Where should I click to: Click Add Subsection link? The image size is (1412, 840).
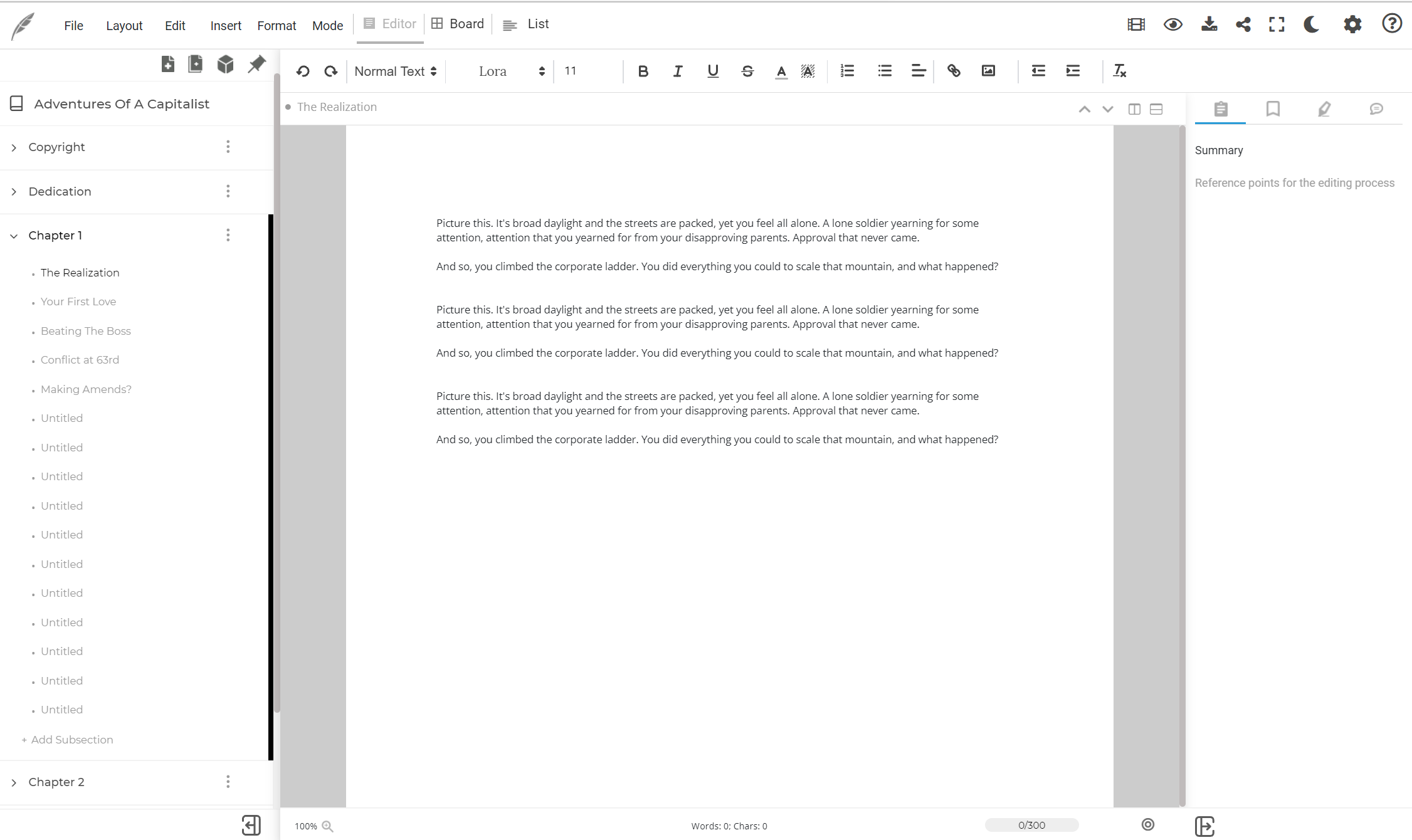point(68,740)
